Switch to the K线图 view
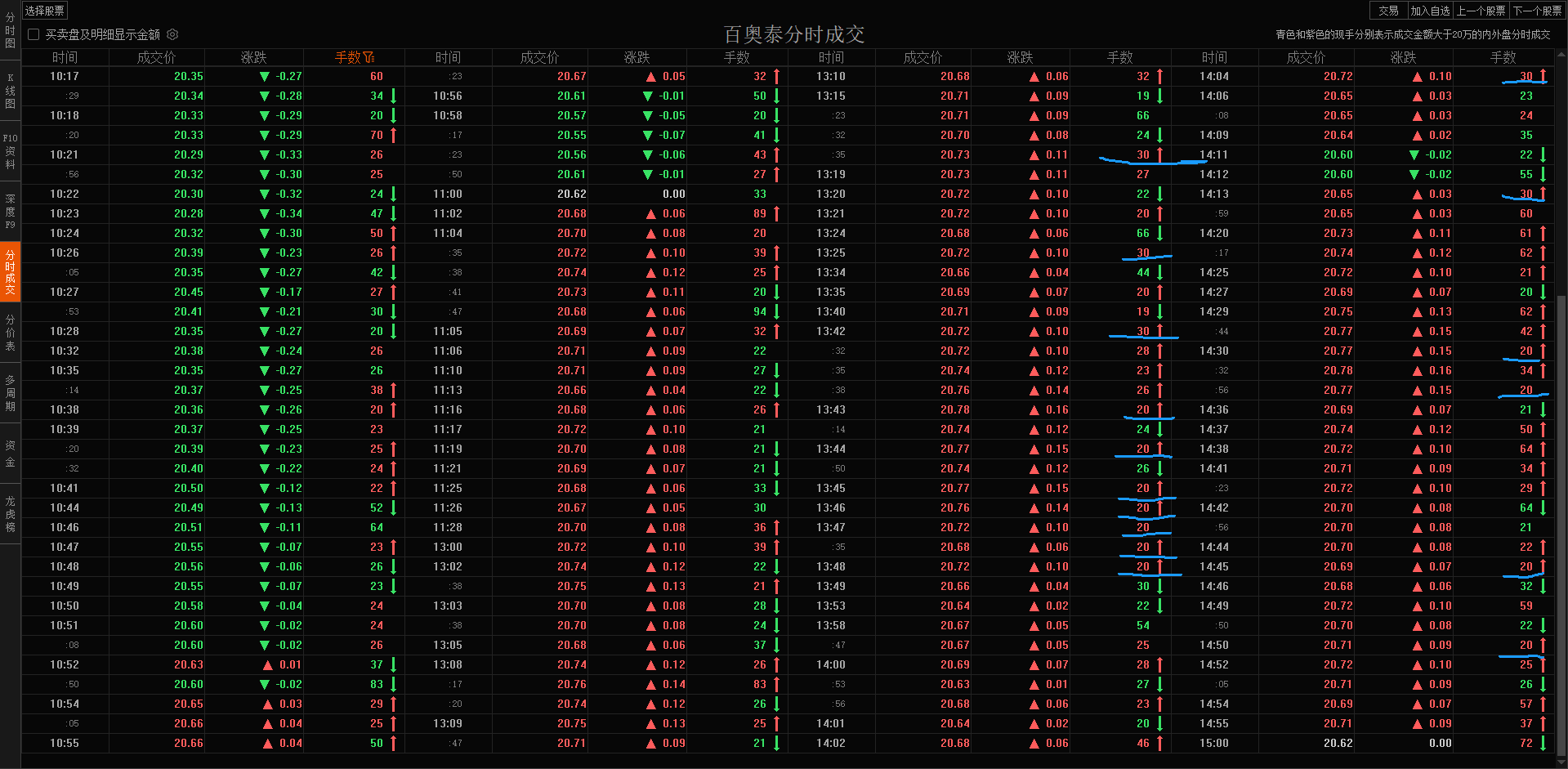1568x769 pixels. tap(10, 90)
